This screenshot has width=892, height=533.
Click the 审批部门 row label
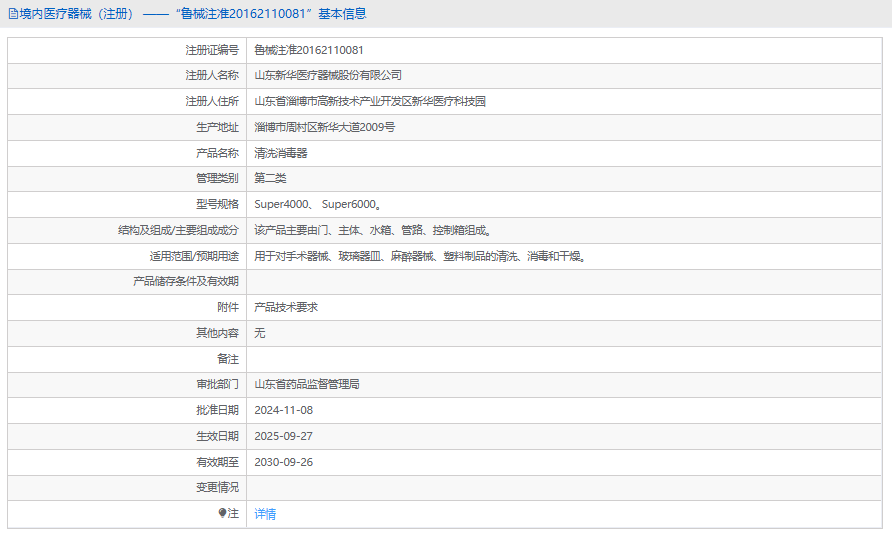click(x=217, y=384)
